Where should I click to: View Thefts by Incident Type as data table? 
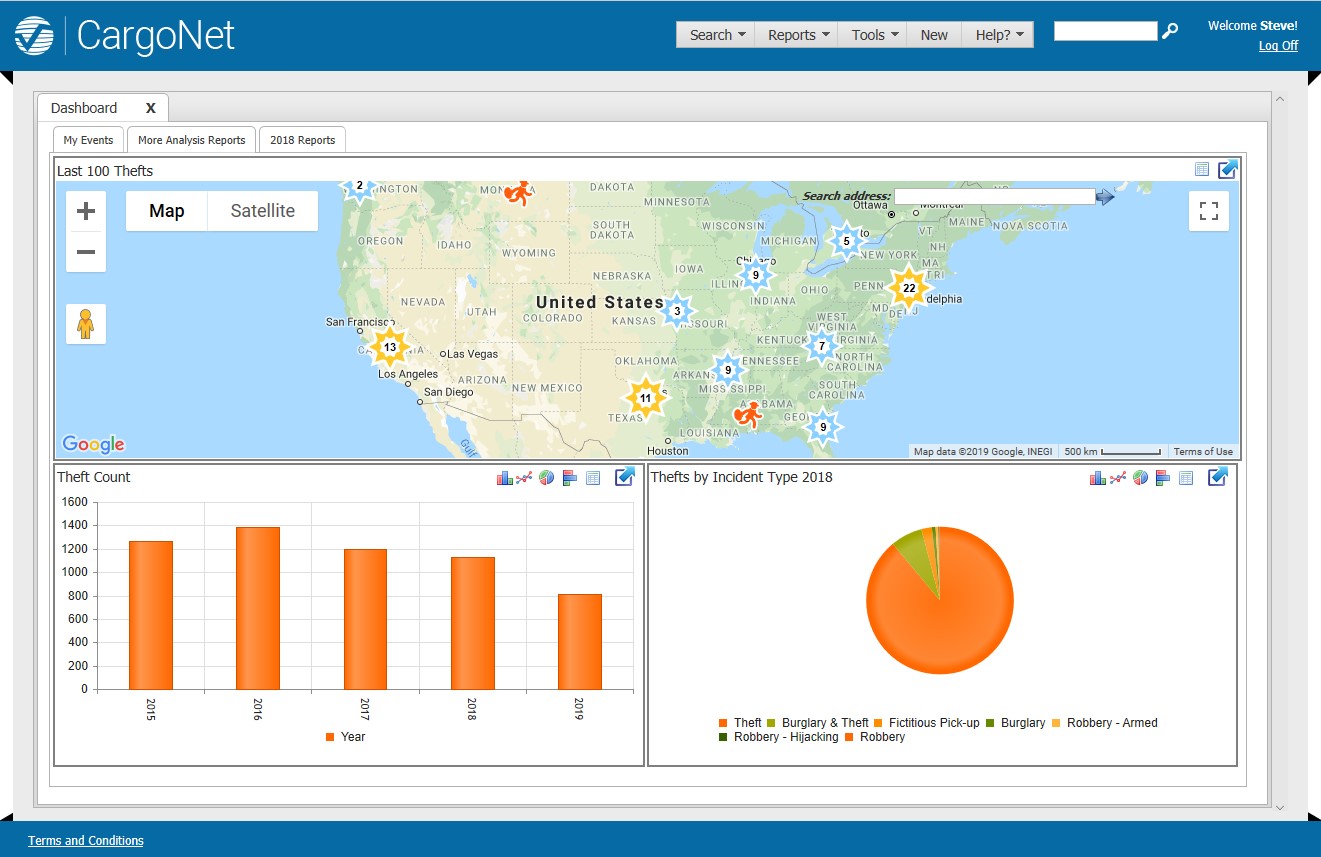(1186, 478)
